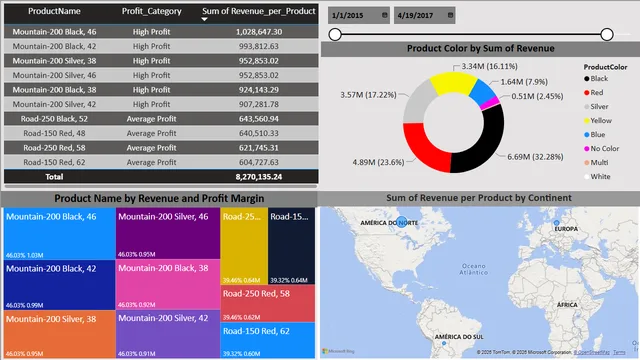The width and height of the screenshot is (640, 360).
Task: Open the end date calendar picker icon
Action: tap(450, 15)
